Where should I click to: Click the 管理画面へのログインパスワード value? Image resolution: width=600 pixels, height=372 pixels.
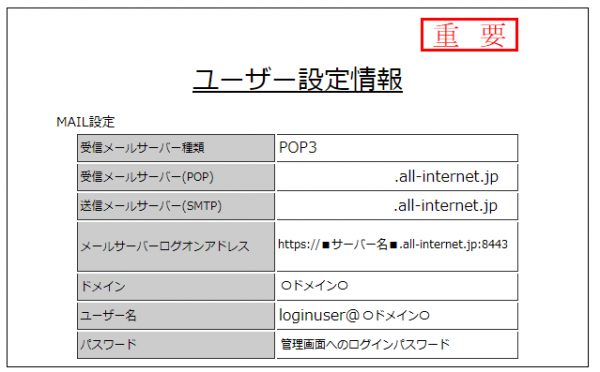[x=365, y=344]
